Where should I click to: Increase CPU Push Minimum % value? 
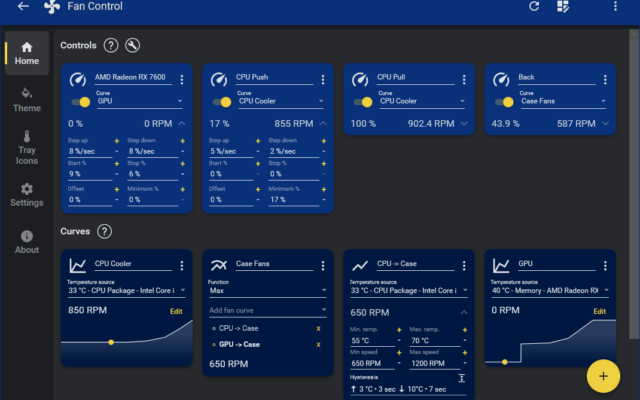(x=324, y=189)
